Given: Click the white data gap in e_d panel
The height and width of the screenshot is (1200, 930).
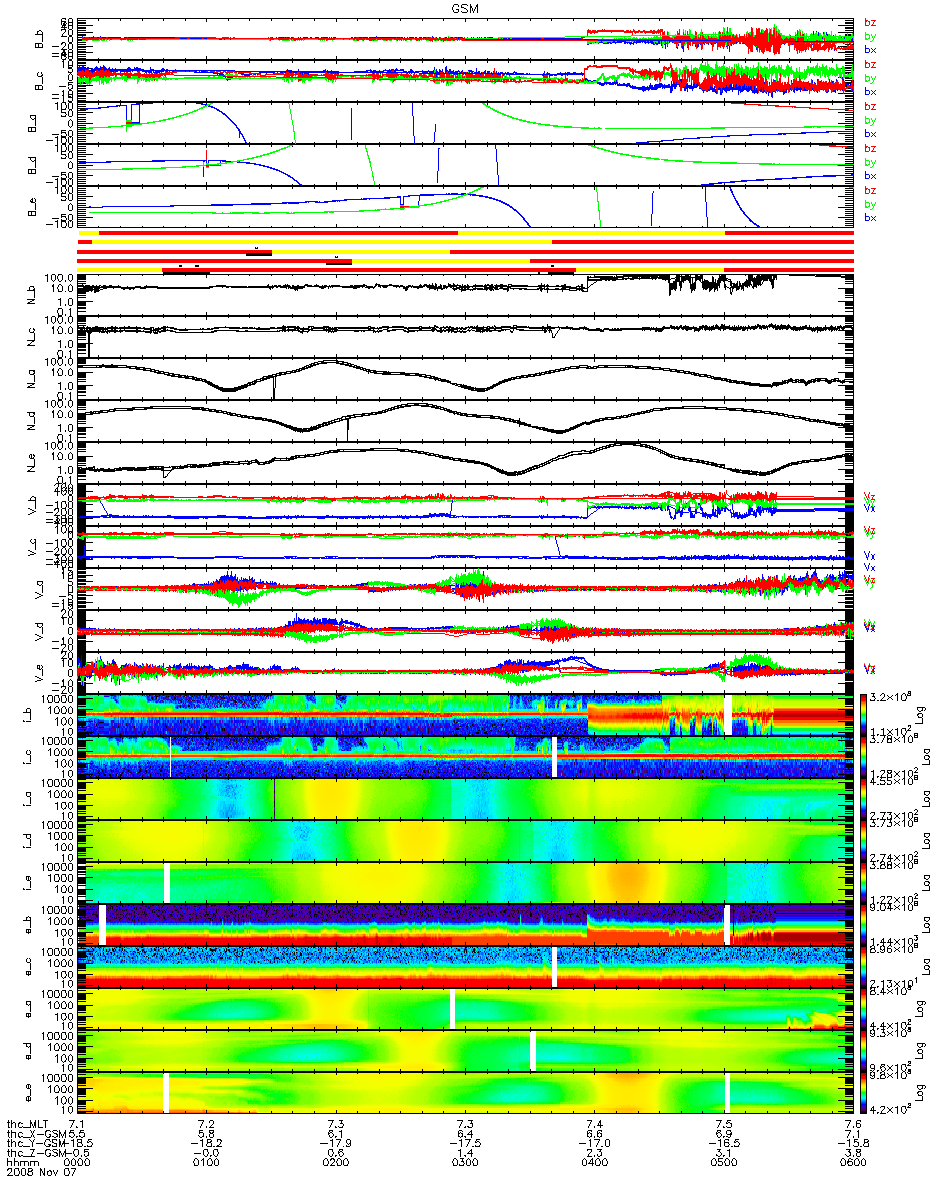Looking at the screenshot, I should (x=533, y=1051).
